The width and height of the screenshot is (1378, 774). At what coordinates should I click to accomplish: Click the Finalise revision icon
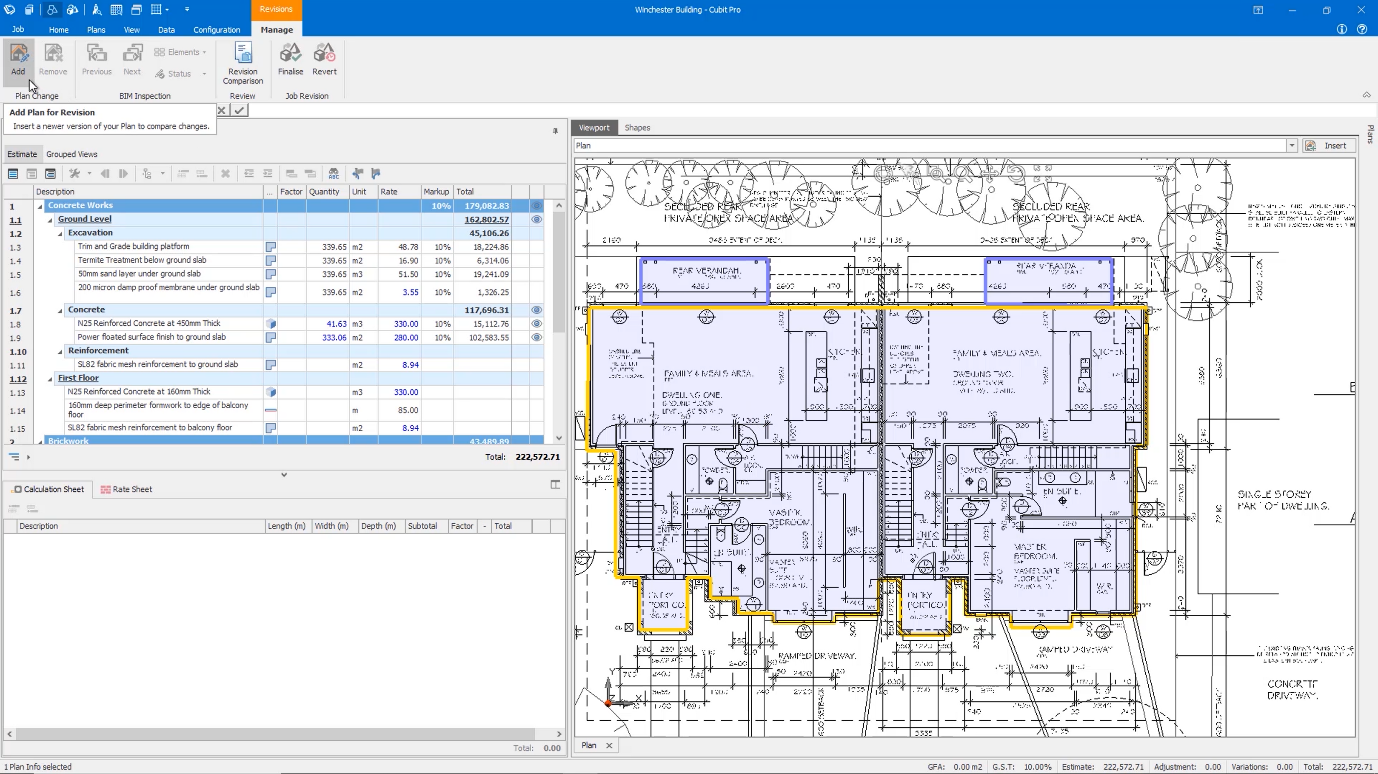(x=290, y=60)
